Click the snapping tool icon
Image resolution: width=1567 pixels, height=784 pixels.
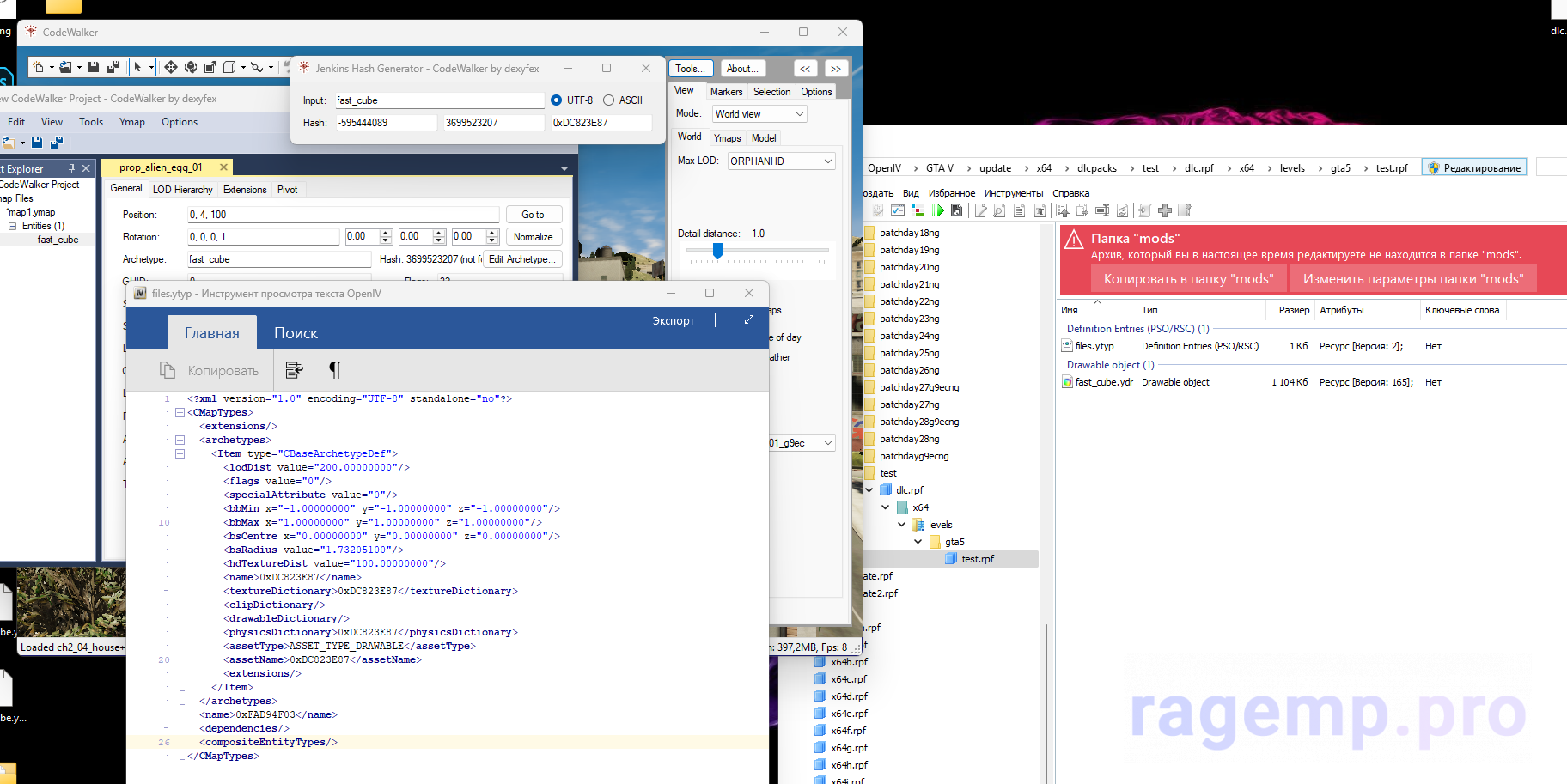click(257, 67)
